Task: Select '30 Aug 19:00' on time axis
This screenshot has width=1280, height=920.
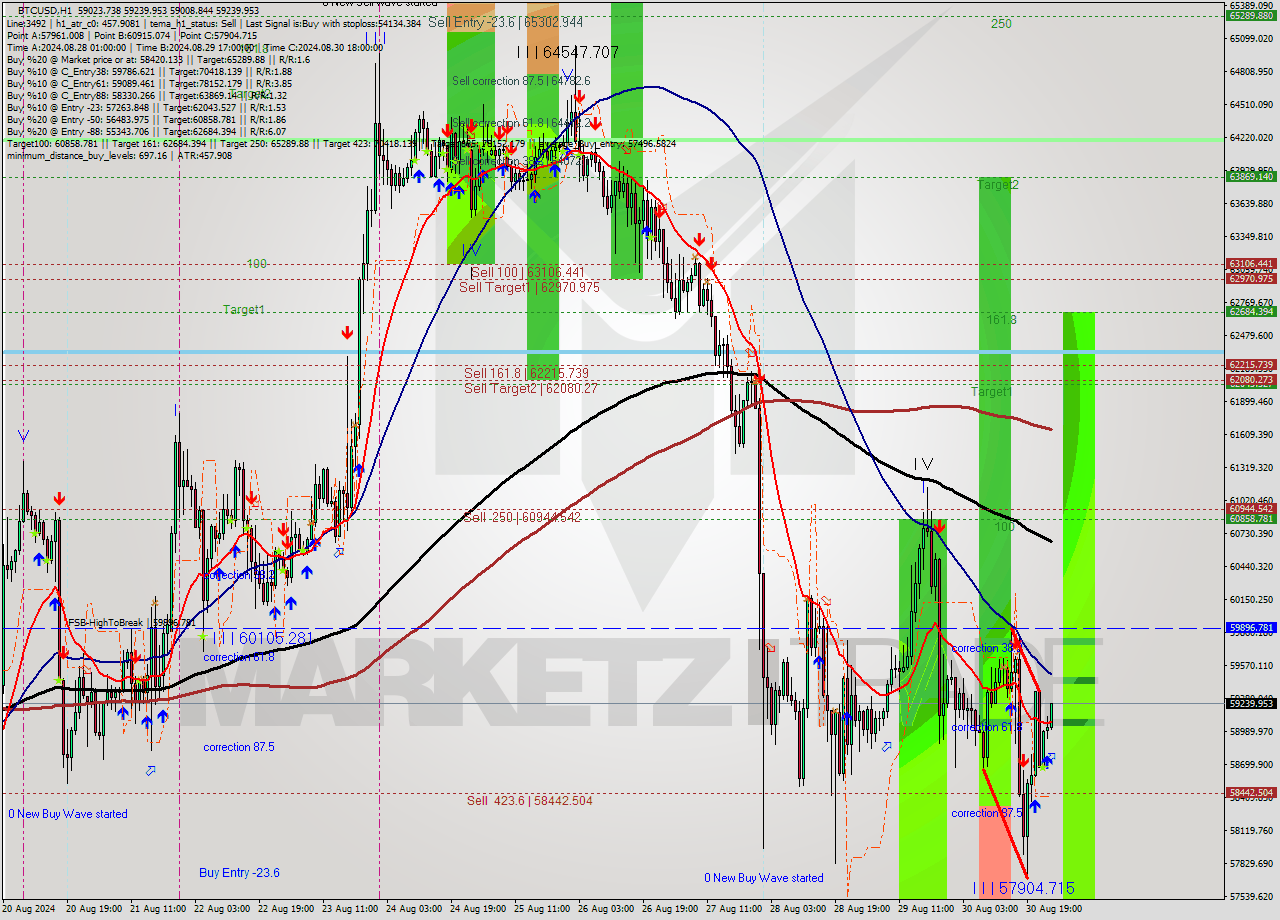Action: tap(1056, 910)
